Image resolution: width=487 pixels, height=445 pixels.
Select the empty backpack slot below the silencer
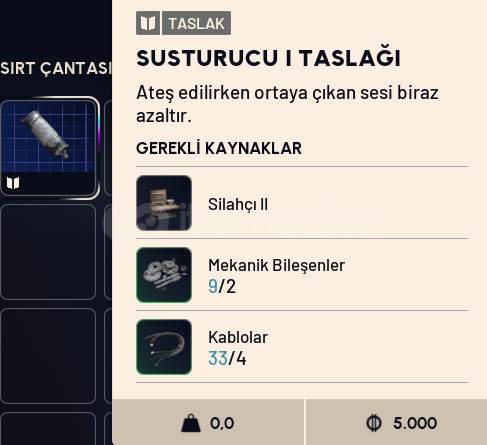[x=48, y=252]
